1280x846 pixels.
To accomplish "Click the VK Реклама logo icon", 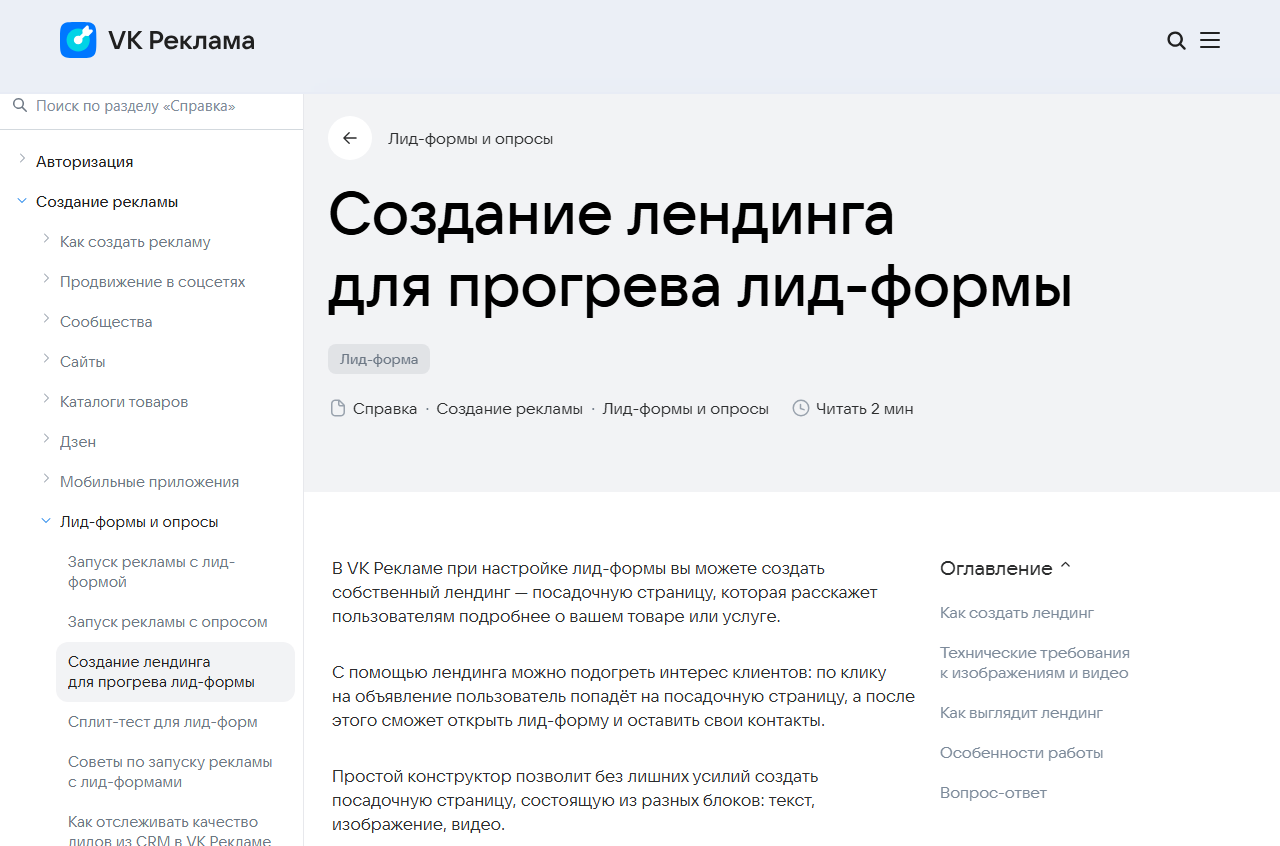I will click(x=78, y=40).
